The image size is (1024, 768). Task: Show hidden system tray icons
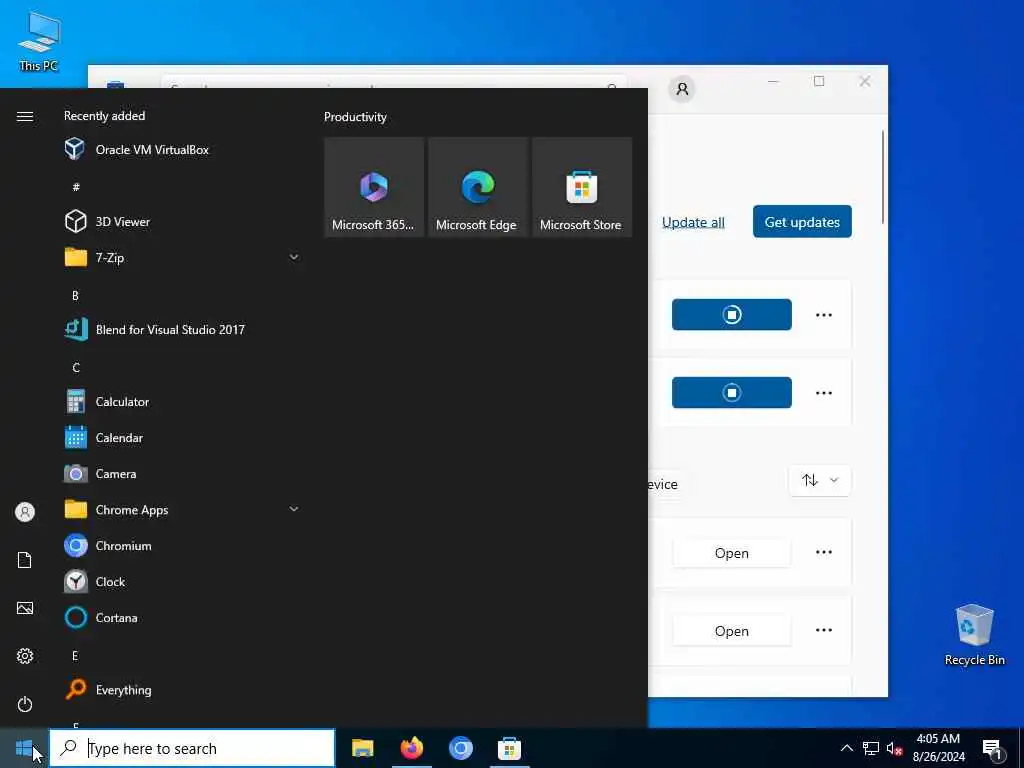pyautogui.click(x=846, y=748)
